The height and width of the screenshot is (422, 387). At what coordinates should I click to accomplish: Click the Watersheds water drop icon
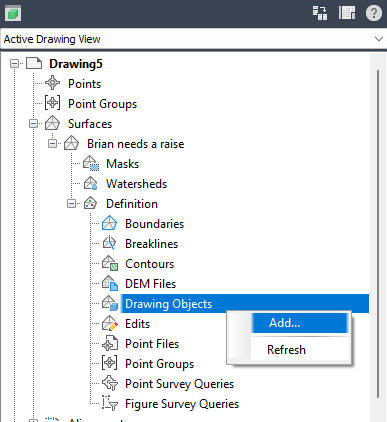coord(90,183)
